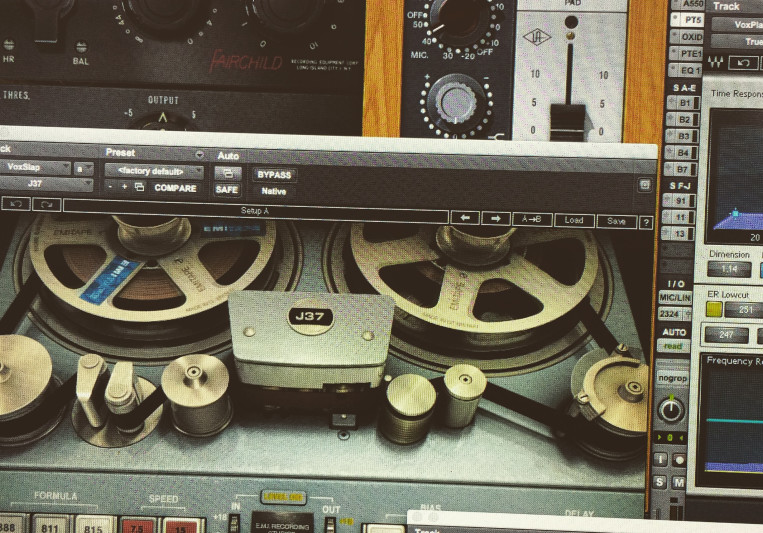This screenshot has width=763, height=533.
Task: Toggle the LEVEL LINK button
Action: point(283,497)
